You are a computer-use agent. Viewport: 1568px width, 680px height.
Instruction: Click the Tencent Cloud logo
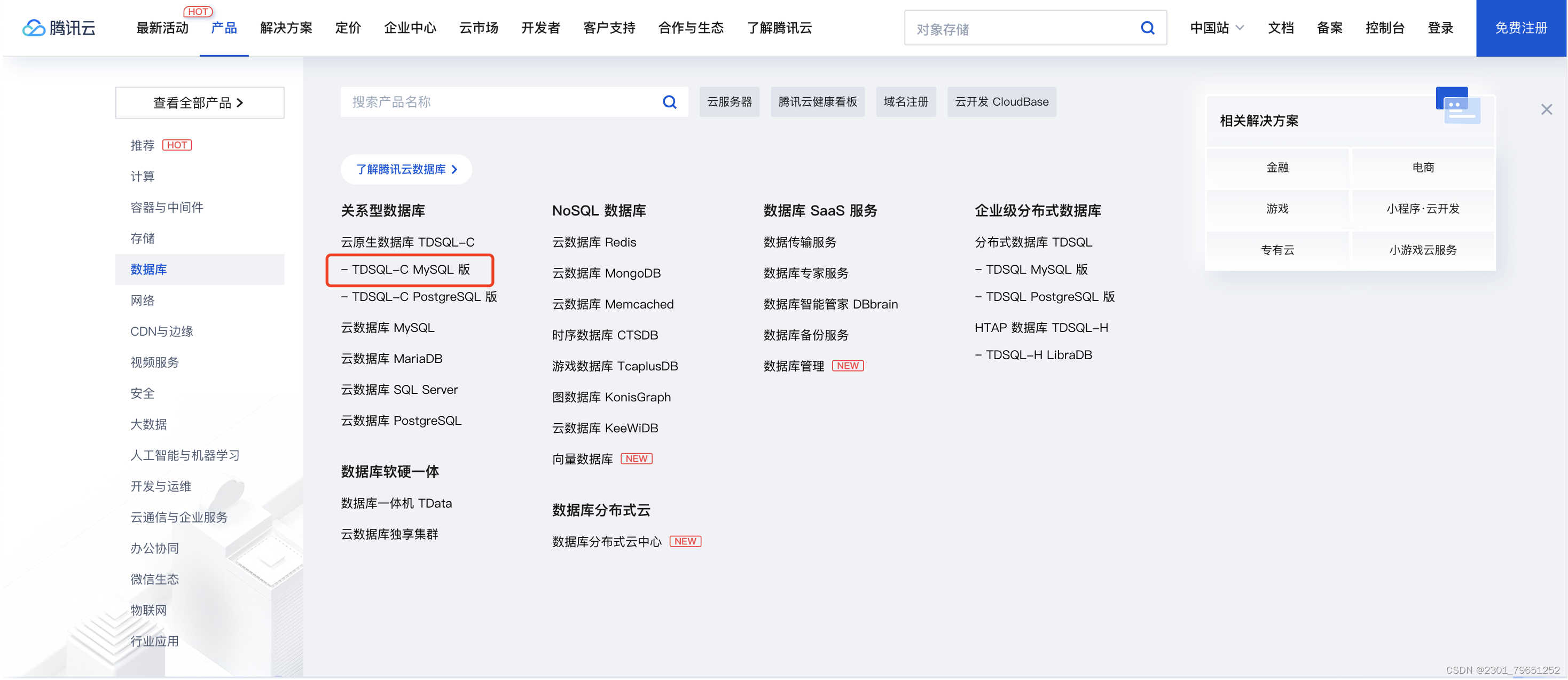click(x=59, y=28)
